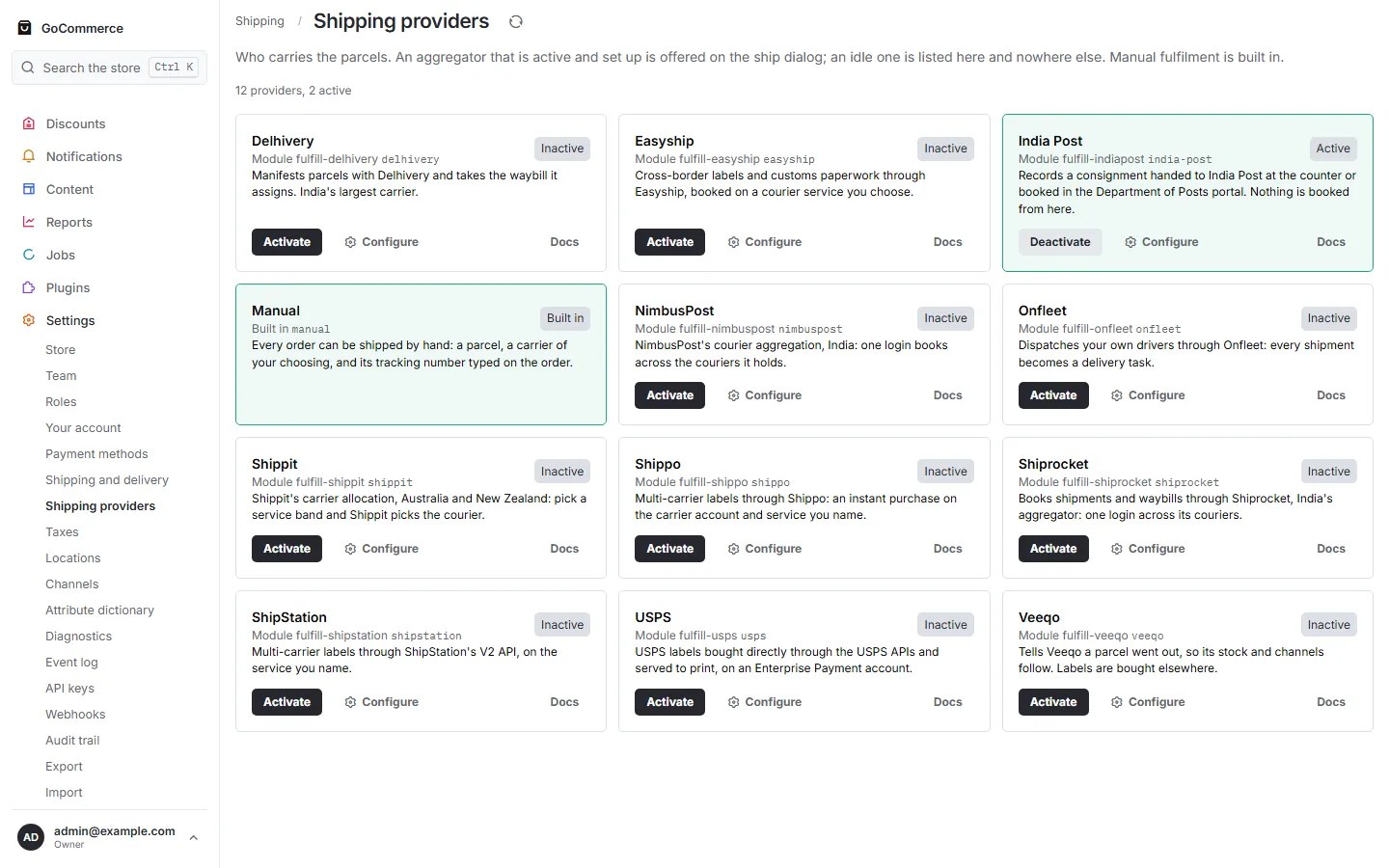Open Discounts from the sidebar icon
Image resolution: width=1389 pixels, height=868 pixels.
[x=29, y=123]
